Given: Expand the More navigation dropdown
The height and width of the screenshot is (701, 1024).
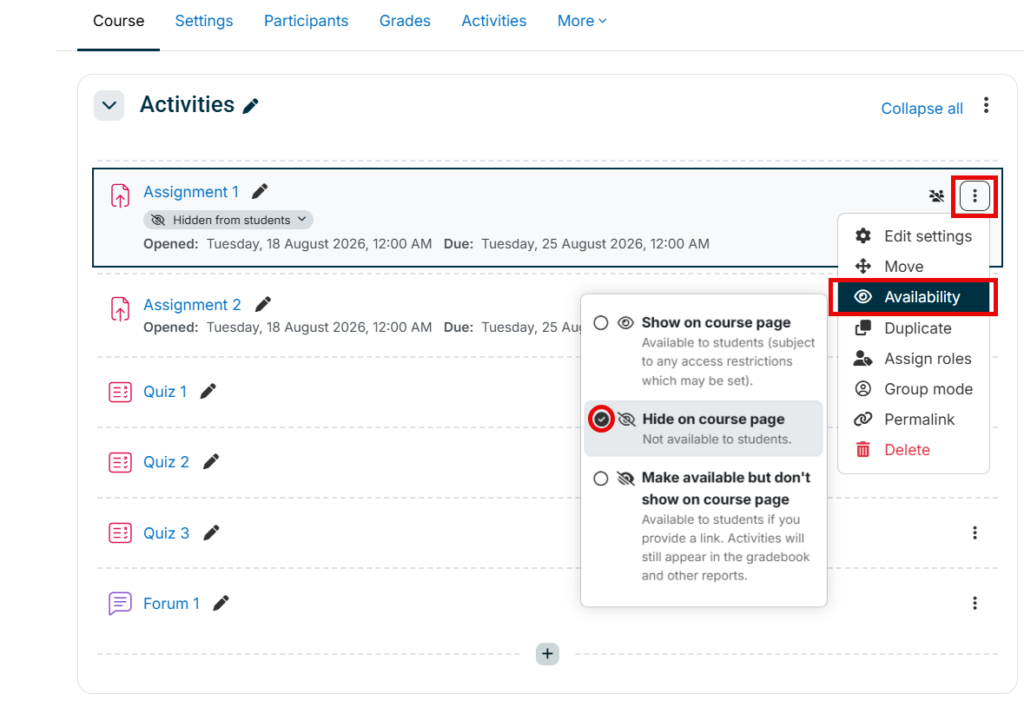Looking at the screenshot, I should [x=582, y=21].
